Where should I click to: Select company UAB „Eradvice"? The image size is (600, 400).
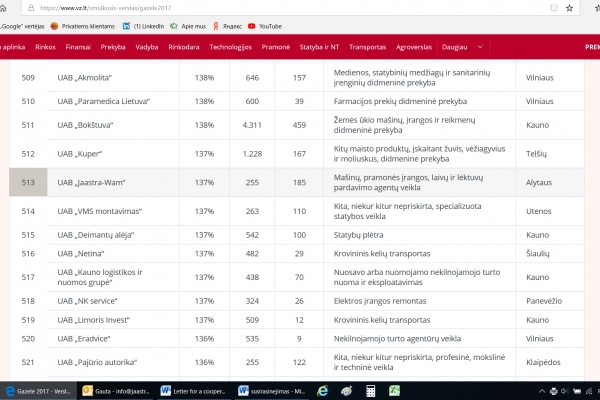[83, 339]
